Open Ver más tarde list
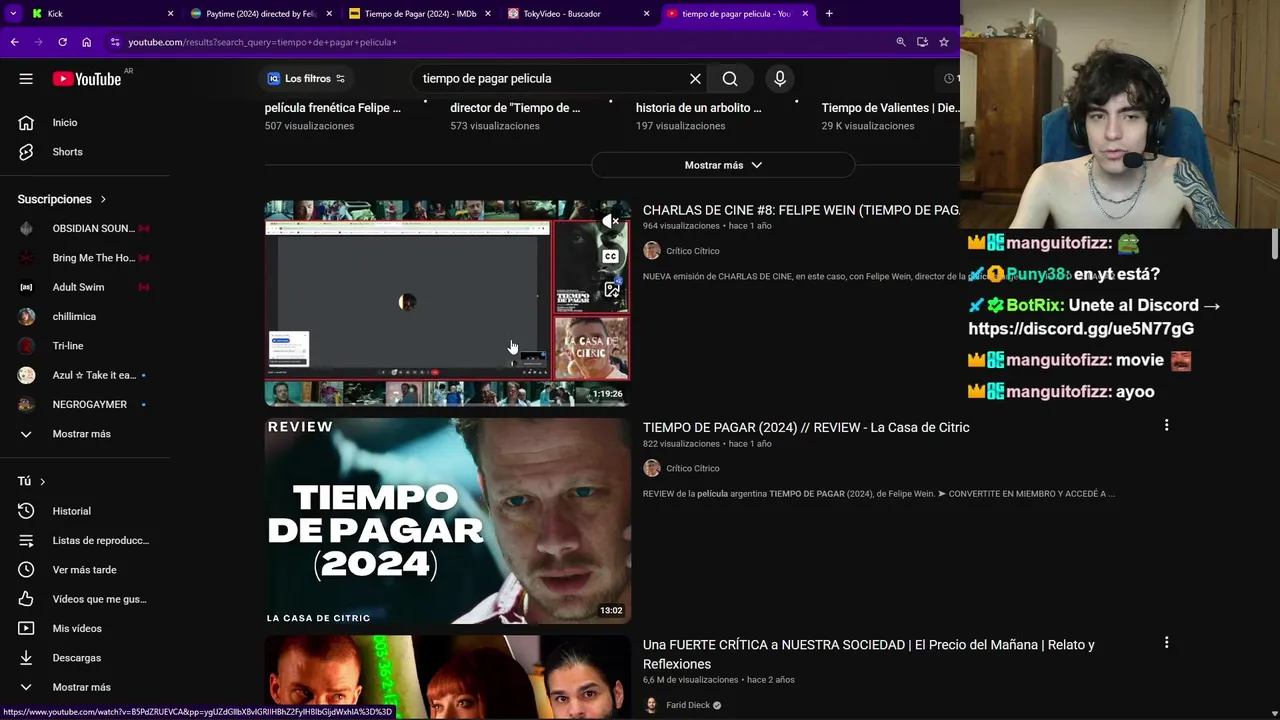 [x=85, y=570]
